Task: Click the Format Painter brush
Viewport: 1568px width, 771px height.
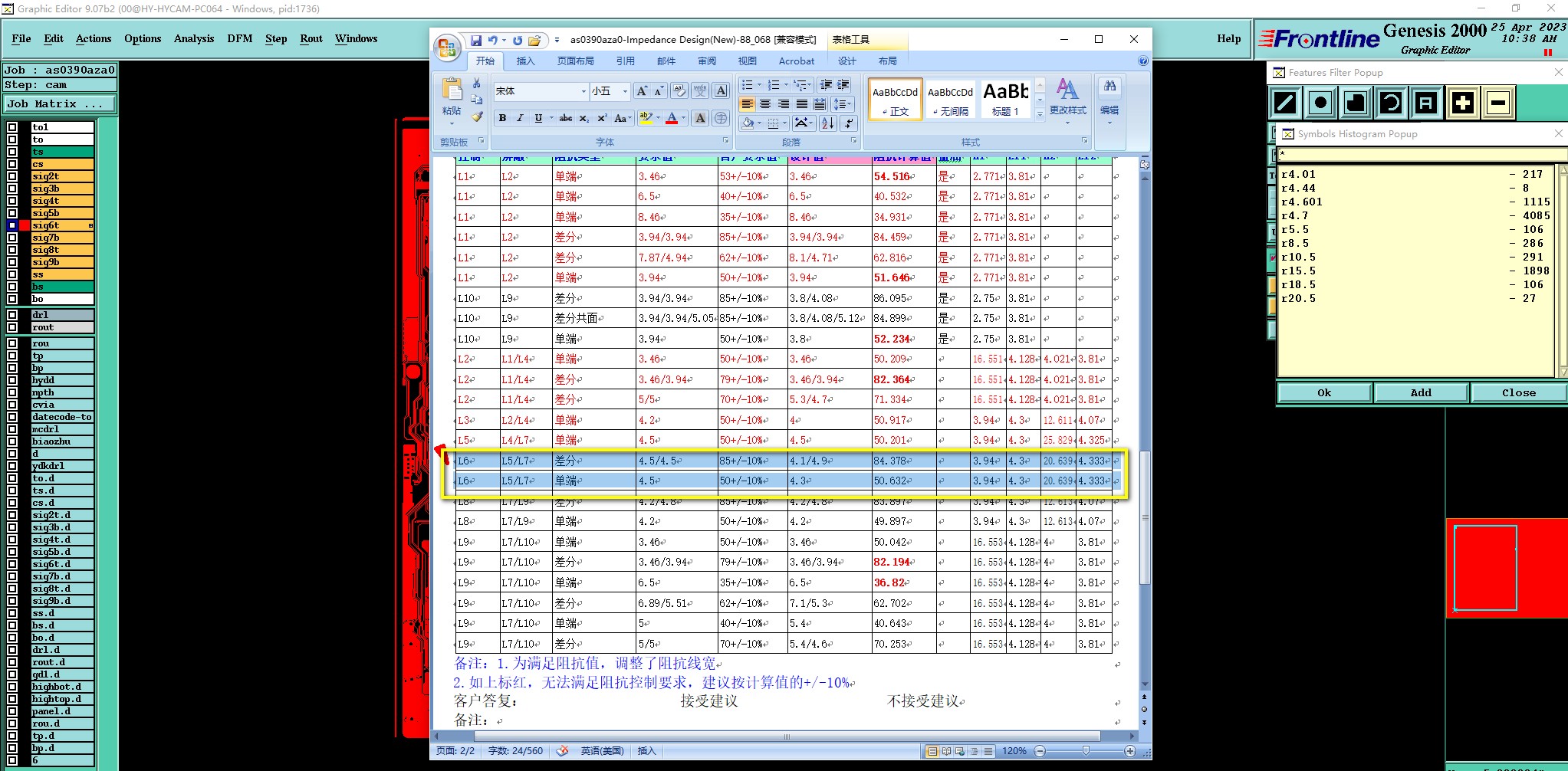Action: click(477, 117)
